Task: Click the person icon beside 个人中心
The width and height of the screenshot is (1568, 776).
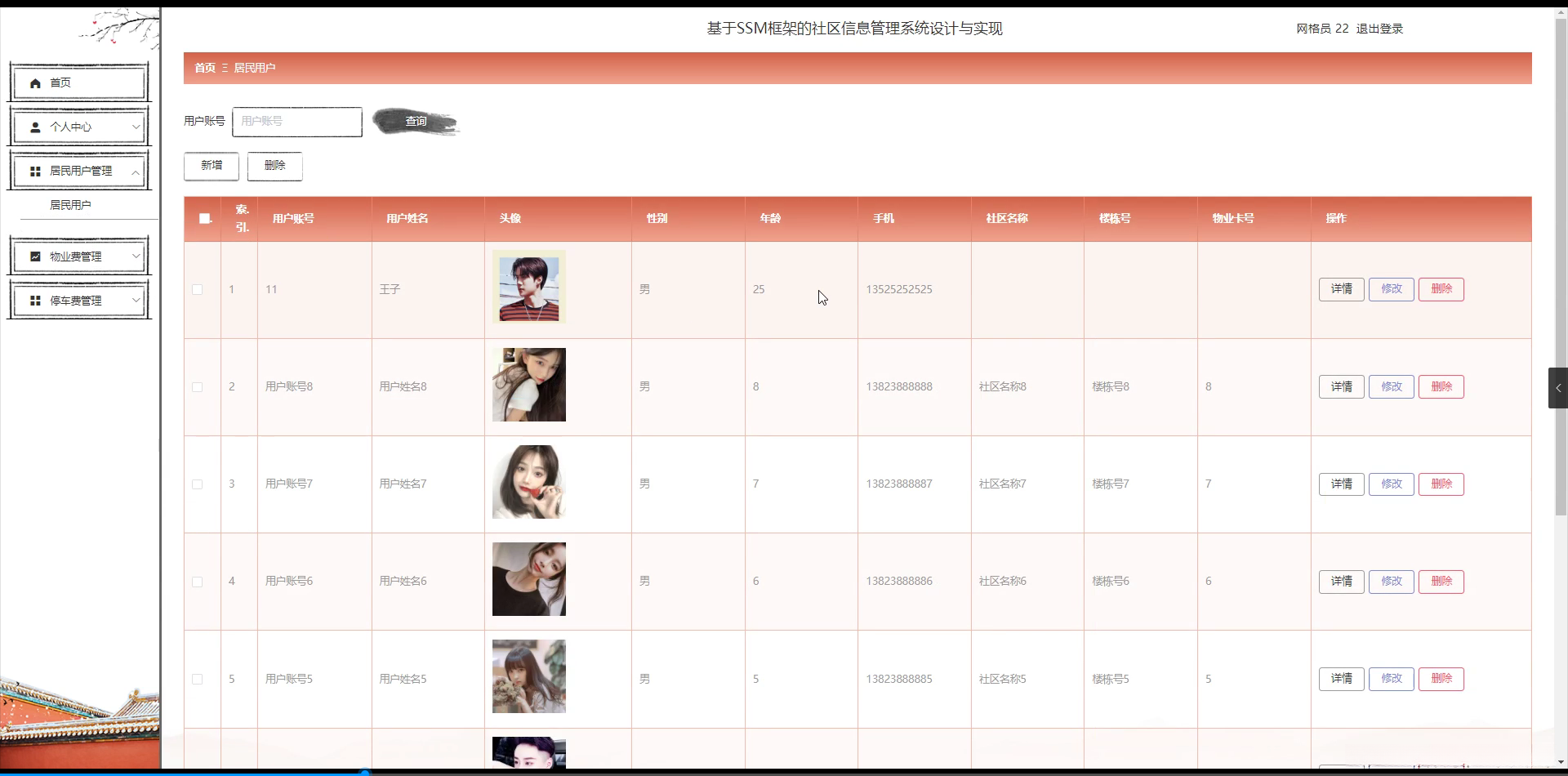Action: (35, 127)
